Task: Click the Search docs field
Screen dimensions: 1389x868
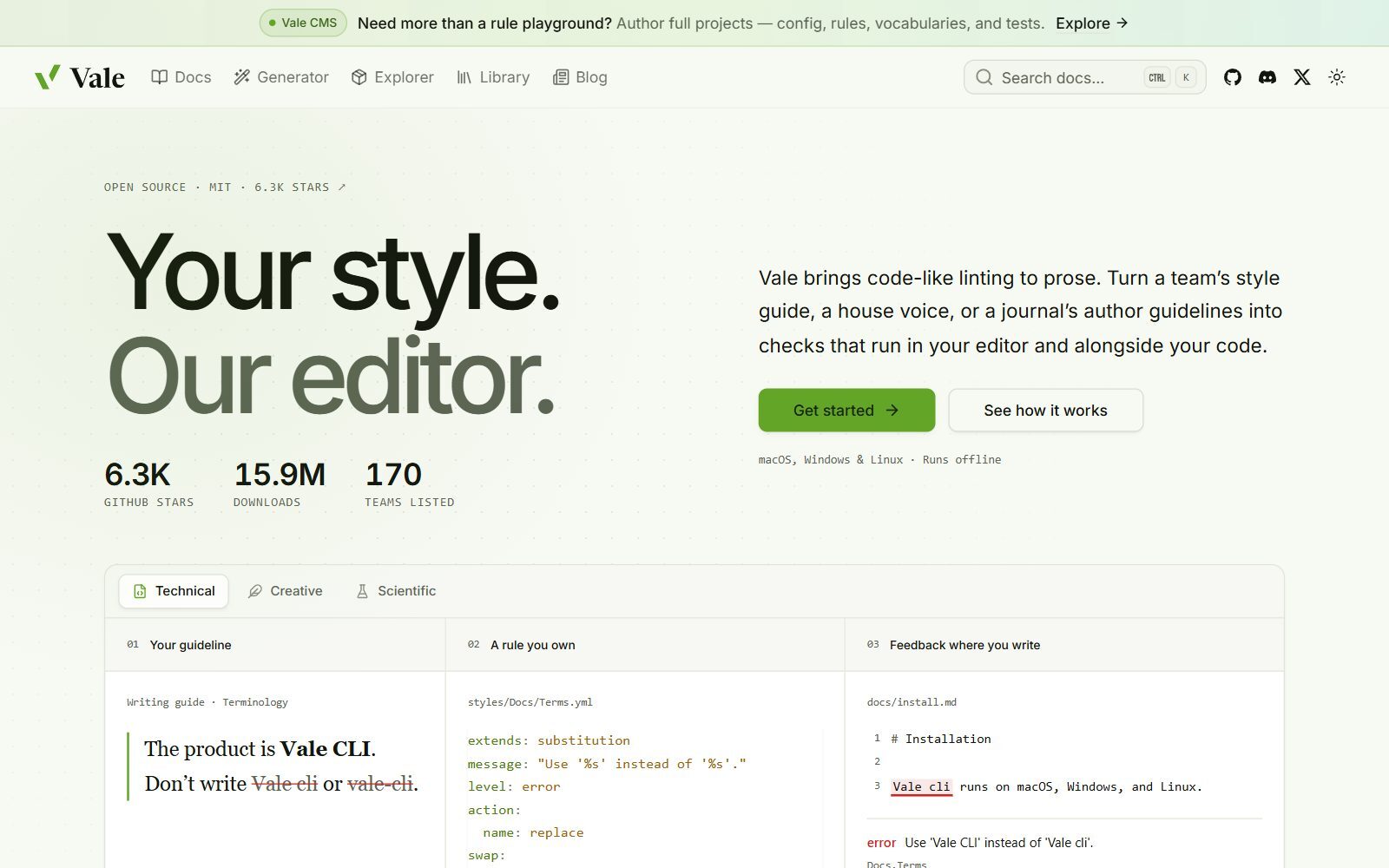Action: pyautogui.click(x=1084, y=77)
